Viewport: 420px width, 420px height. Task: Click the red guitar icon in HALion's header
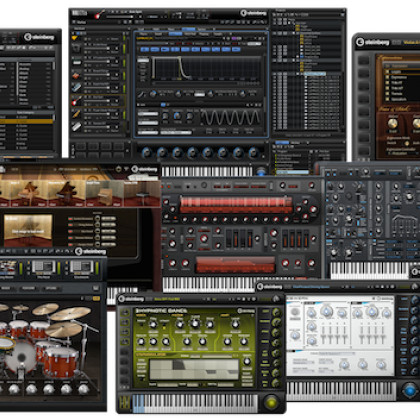[99, 14]
